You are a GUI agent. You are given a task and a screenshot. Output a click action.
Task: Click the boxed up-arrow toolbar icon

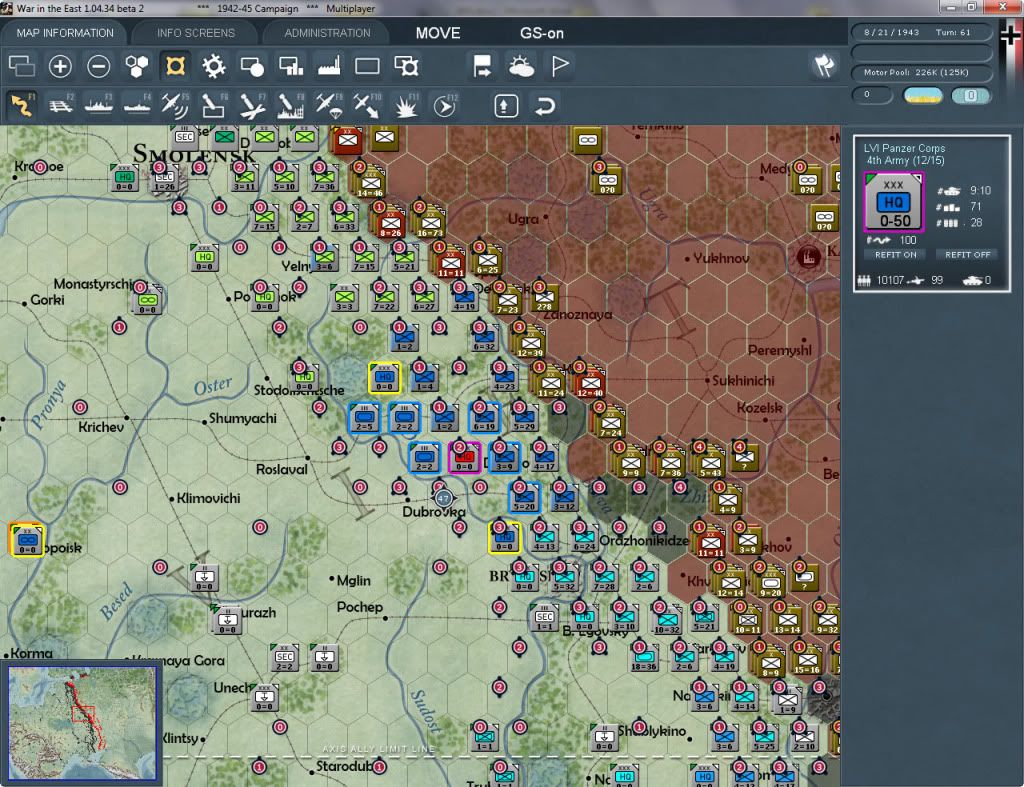(x=506, y=106)
